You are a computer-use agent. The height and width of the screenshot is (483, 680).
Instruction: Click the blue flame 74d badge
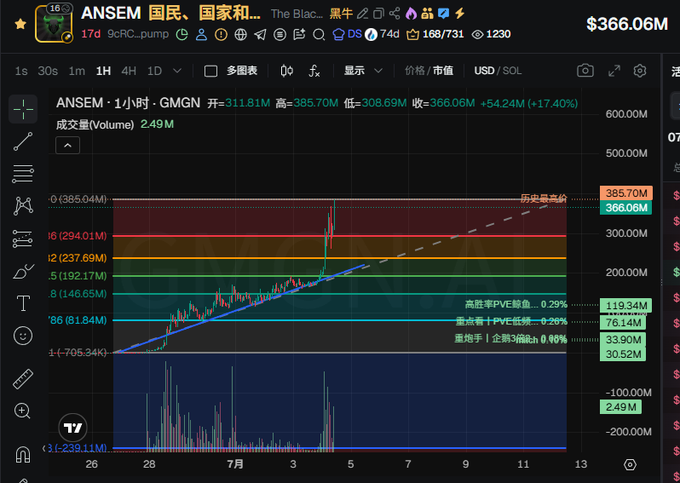pyautogui.click(x=382, y=34)
